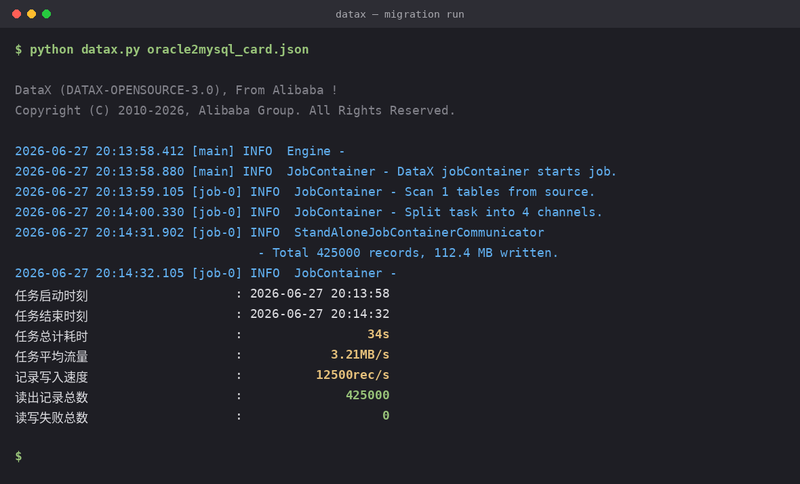Click the yellow minimize window button
This screenshot has height=484, width=800.
pos(32,14)
